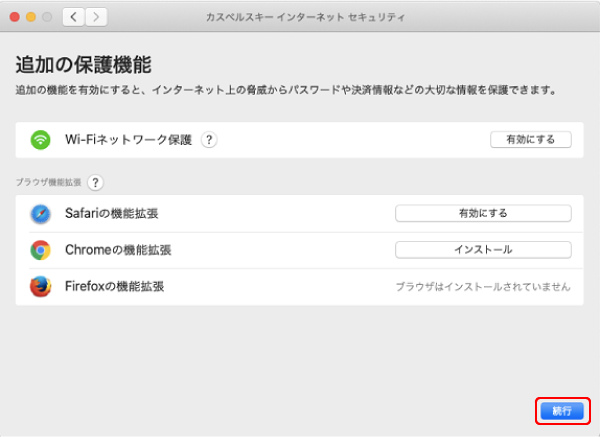Screen dimensions: 600x437
Task: Click the Wi-Fi network protection green icon
Action: [41, 140]
